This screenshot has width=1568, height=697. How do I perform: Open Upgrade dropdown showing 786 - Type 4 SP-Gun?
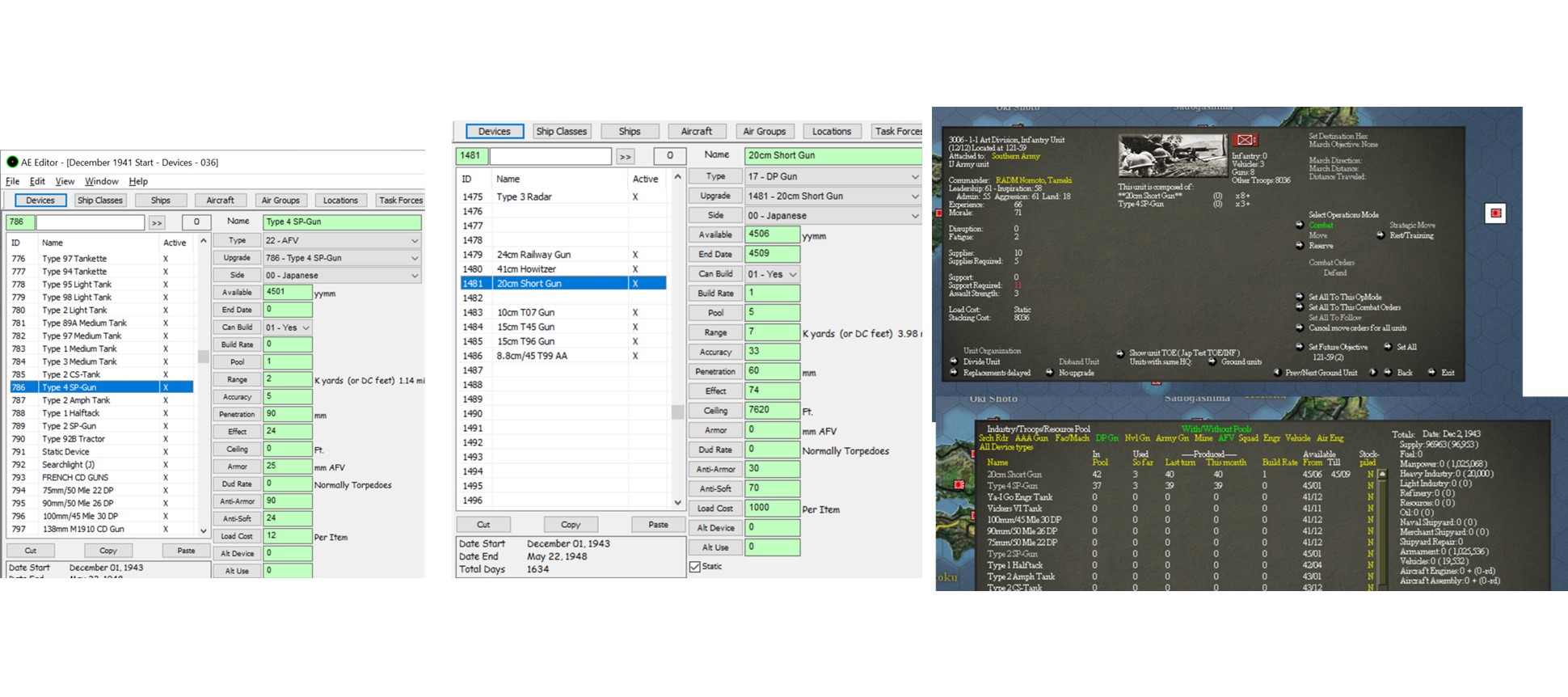click(x=342, y=258)
